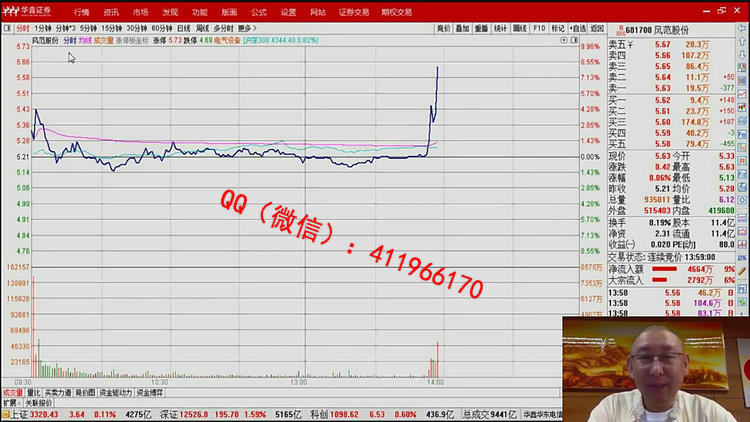The height and width of the screenshot is (422, 750).
Task: Expand the 扩展 panel at the bottom
Action: (9, 402)
